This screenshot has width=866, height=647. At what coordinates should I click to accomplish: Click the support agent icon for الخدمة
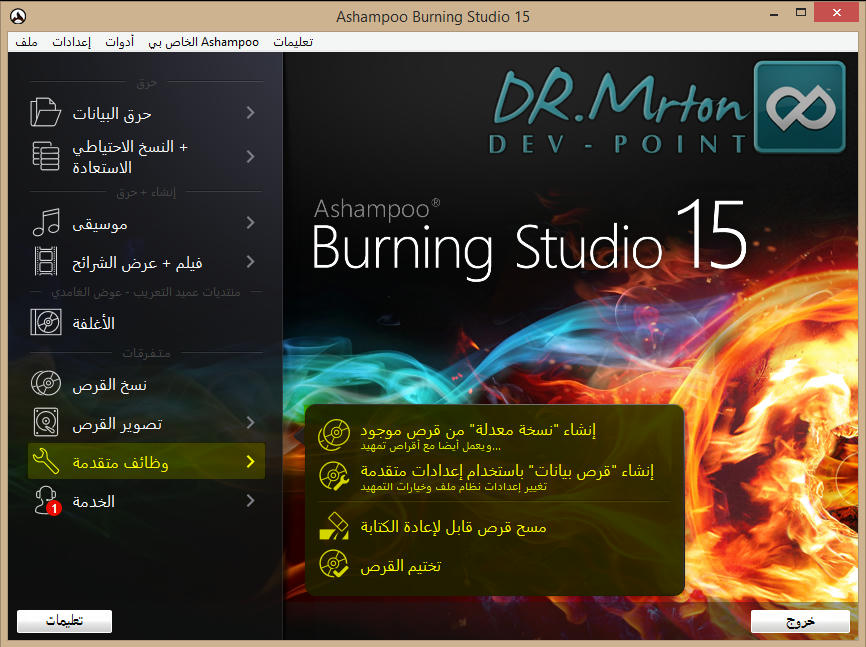(x=45, y=500)
